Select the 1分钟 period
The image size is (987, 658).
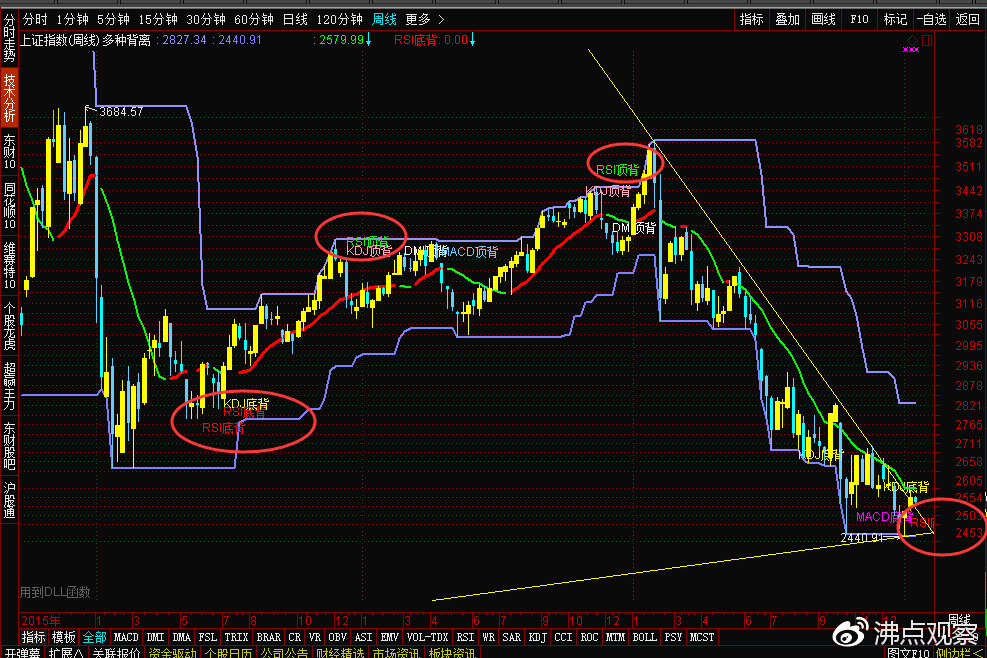coord(72,20)
